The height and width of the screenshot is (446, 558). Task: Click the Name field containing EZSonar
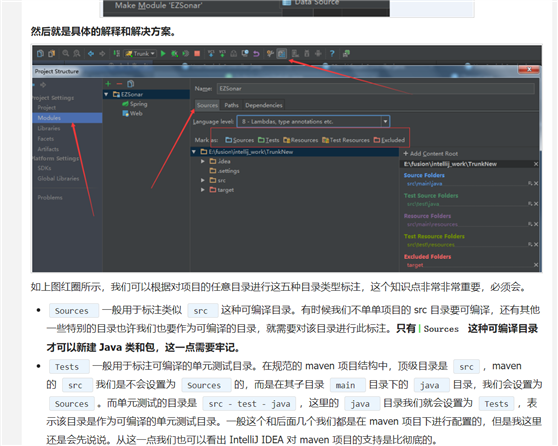coord(375,89)
